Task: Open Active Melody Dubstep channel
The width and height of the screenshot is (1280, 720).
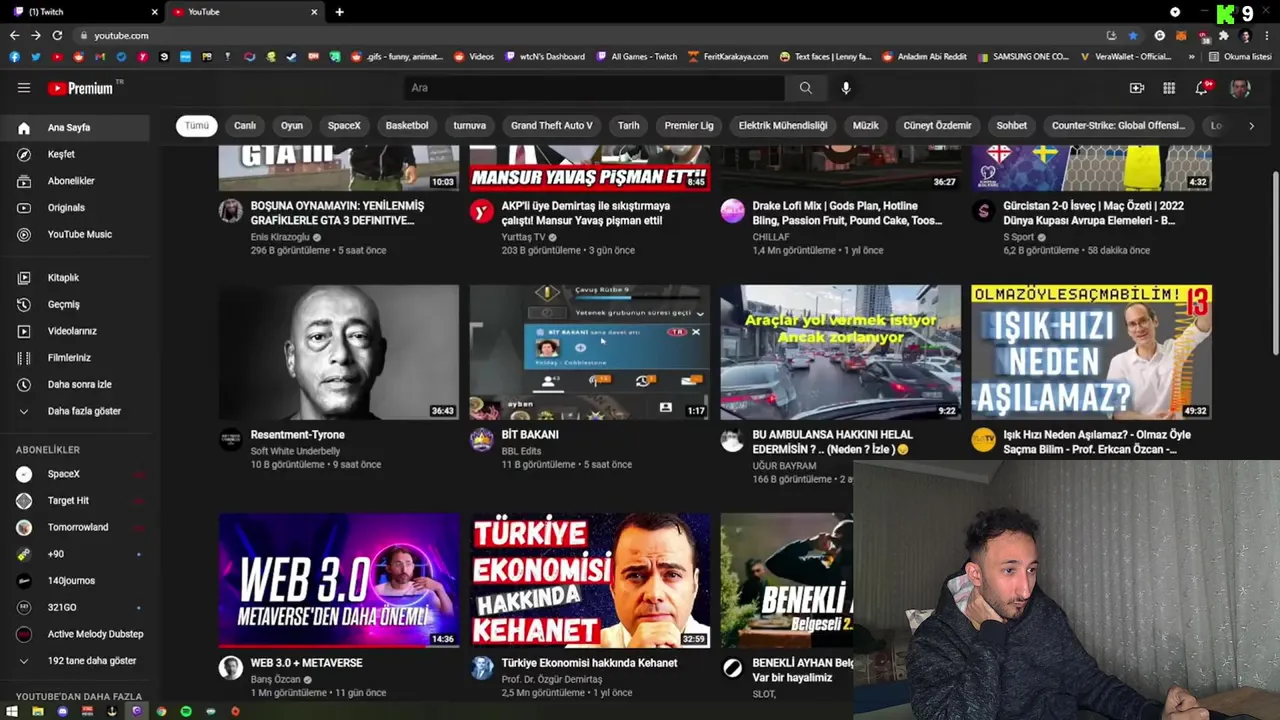Action: [75, 634]
